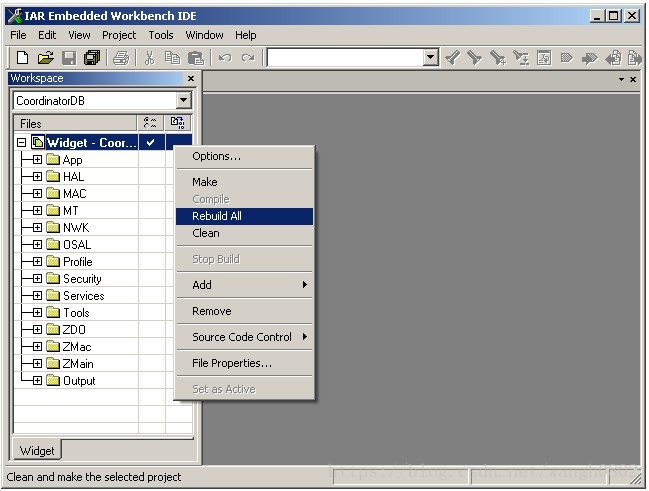The height and width of the screenshot is (491, 649).
Task: Click the IAR application icon in title bar
Action: coord(15,16)
